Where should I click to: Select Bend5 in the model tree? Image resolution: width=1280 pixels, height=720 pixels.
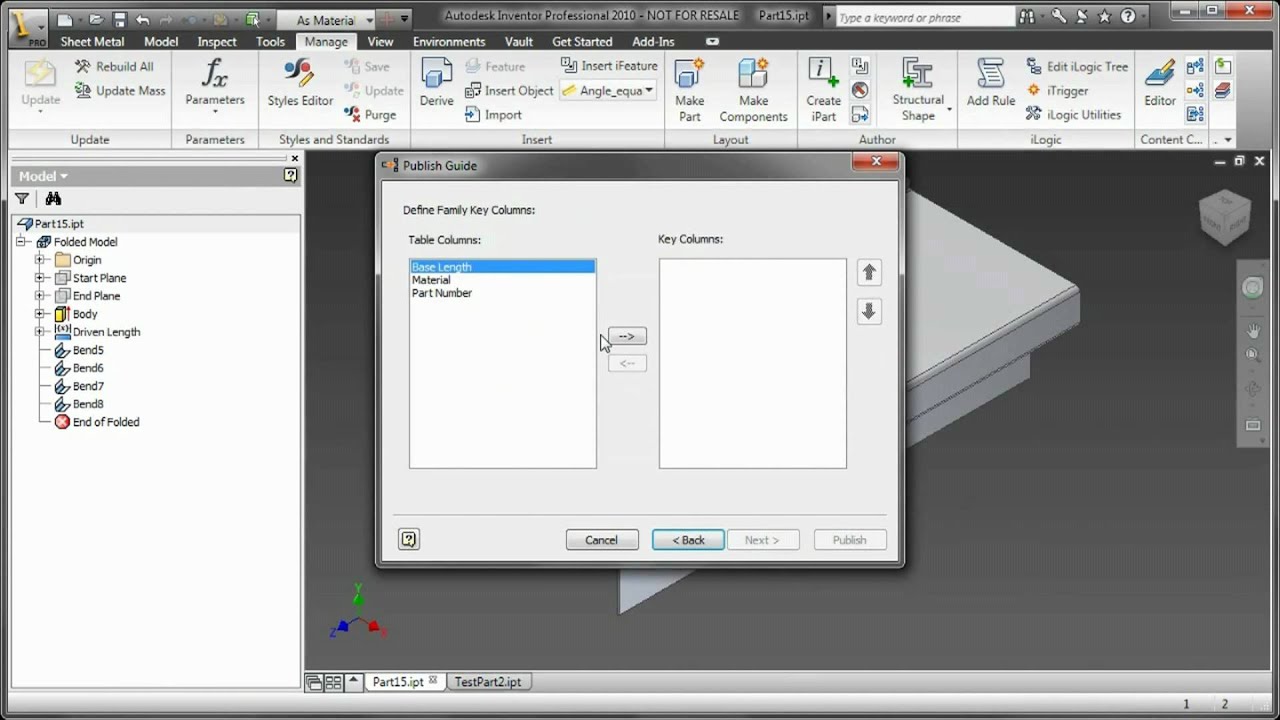point(88,350)
